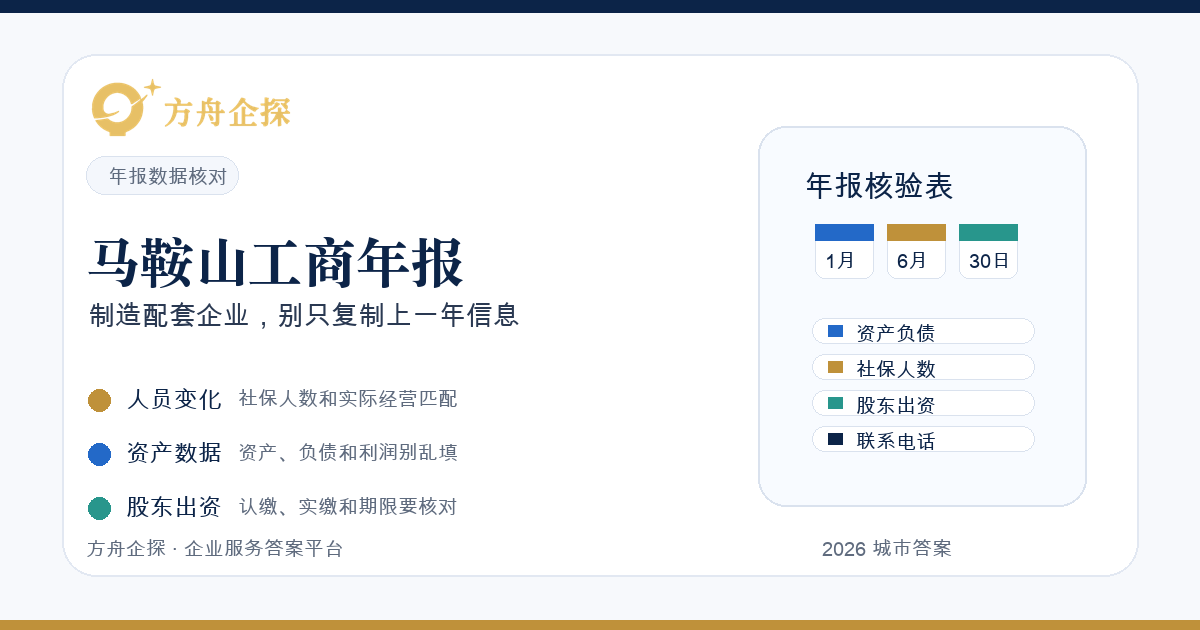
Task: Click the gold dot beside 人员变化
Action: [99, 400]
